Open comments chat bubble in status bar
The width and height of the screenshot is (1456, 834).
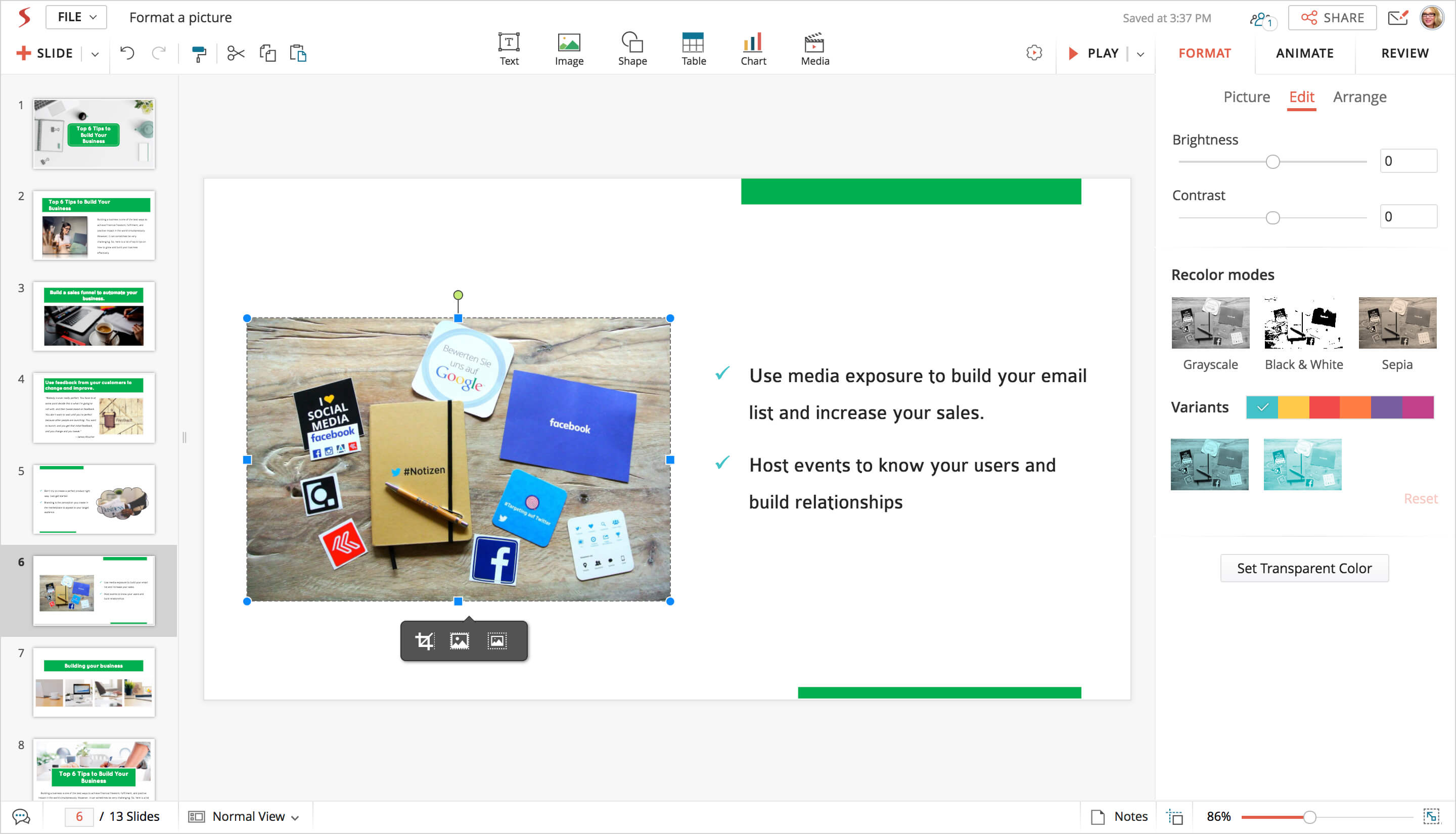(21, 816)
